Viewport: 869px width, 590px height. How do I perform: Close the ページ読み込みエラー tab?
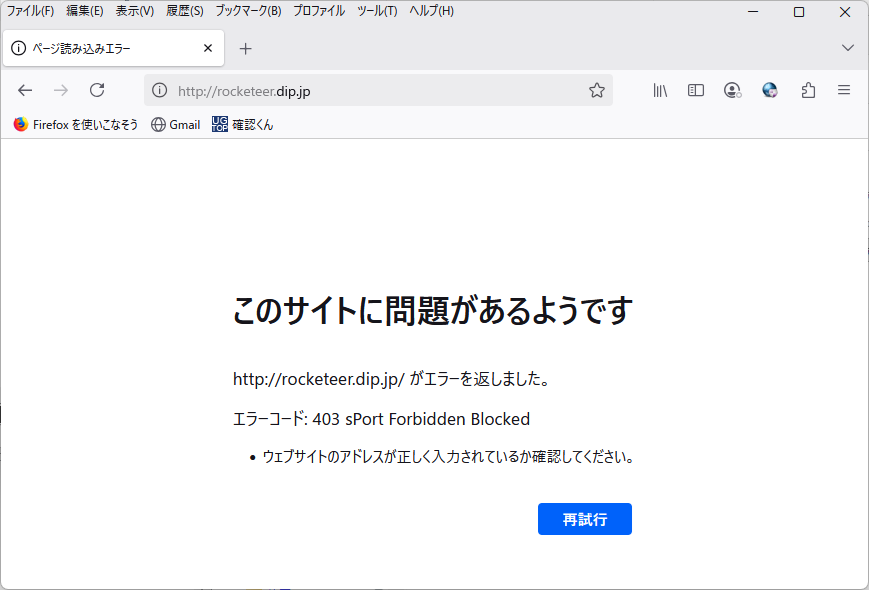tap(208, 48)
